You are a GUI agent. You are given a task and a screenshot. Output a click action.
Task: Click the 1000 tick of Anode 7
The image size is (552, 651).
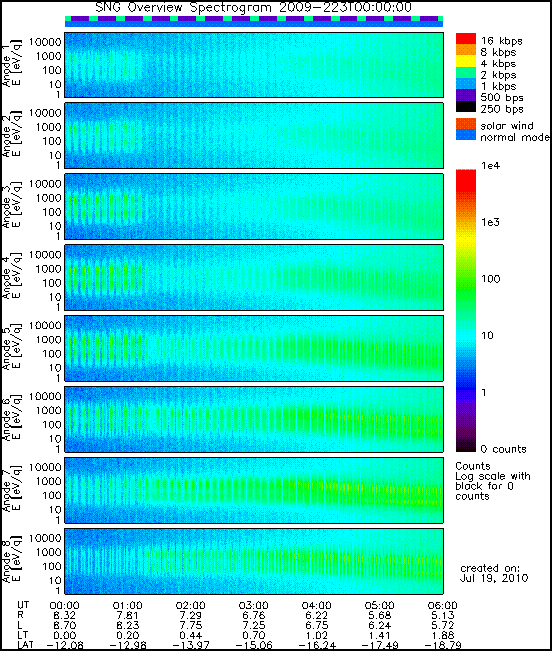tap(49, 481)
